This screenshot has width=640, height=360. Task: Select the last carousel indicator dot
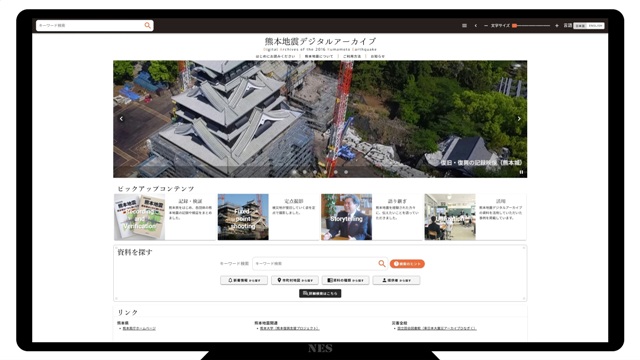pyautogui.click(x=346, y=172)
